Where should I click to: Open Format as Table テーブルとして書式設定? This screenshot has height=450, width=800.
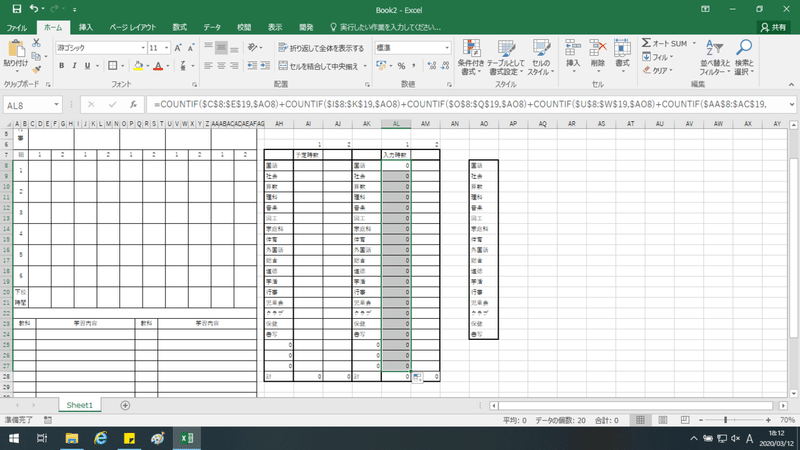506,58
